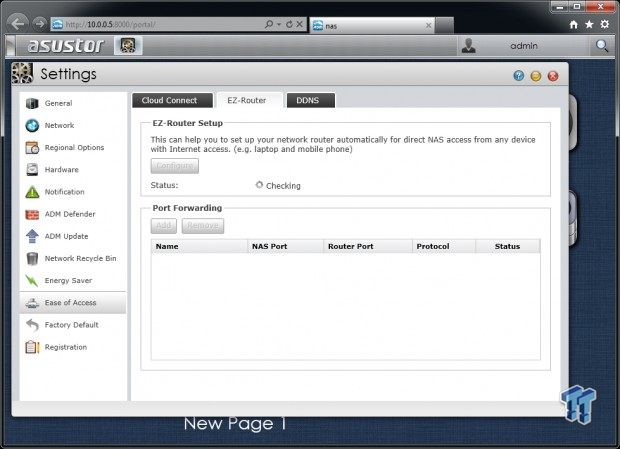The height and width of the screenshot is (449, 620).
Task: Select the ADM Update arrow icon
Action: (32, 236)
